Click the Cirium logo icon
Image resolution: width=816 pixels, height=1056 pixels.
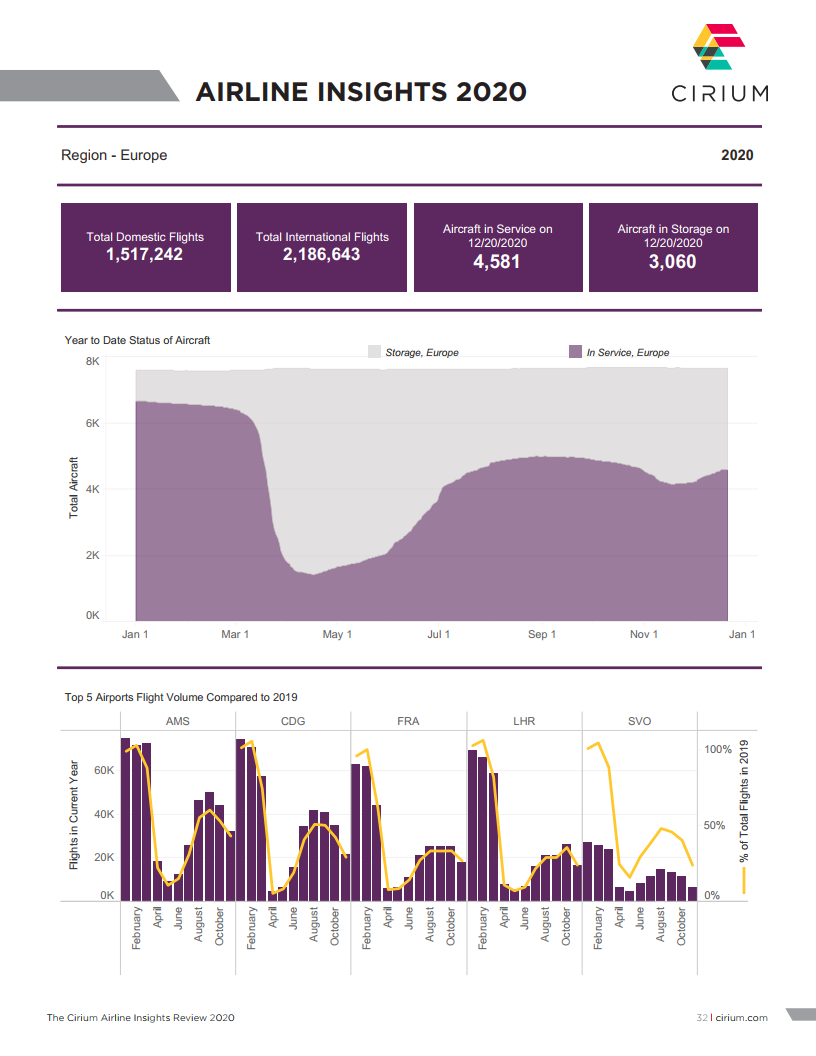point(719,48)
